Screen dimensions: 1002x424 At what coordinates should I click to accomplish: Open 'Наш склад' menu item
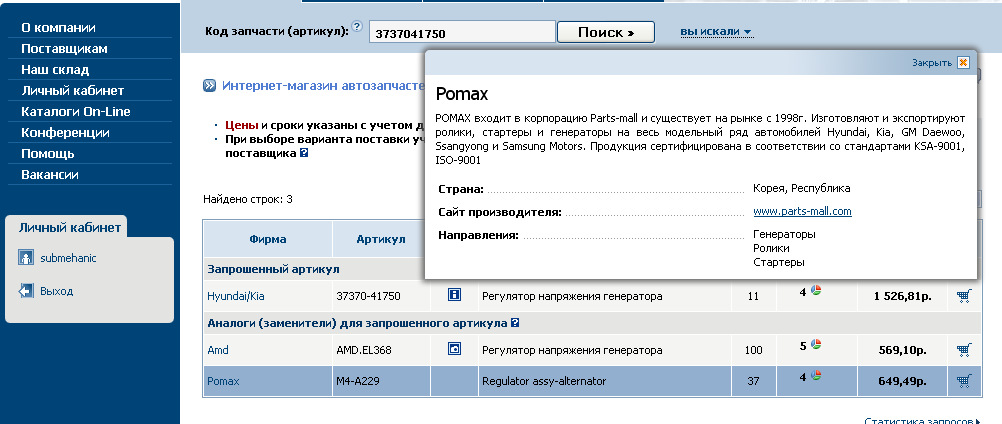(x=55, y=70)
